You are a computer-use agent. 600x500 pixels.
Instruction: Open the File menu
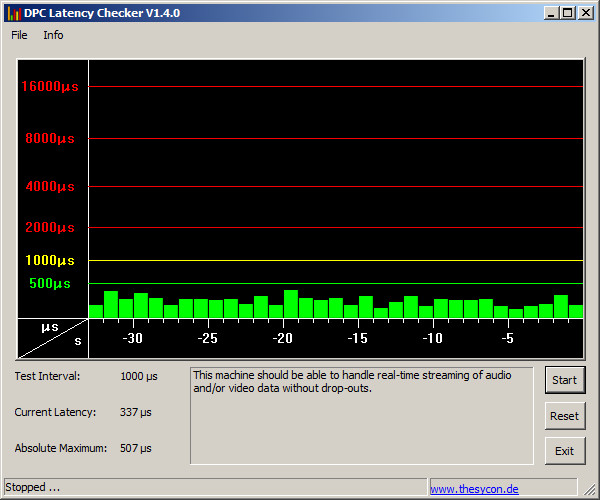(x=19, y=35)
